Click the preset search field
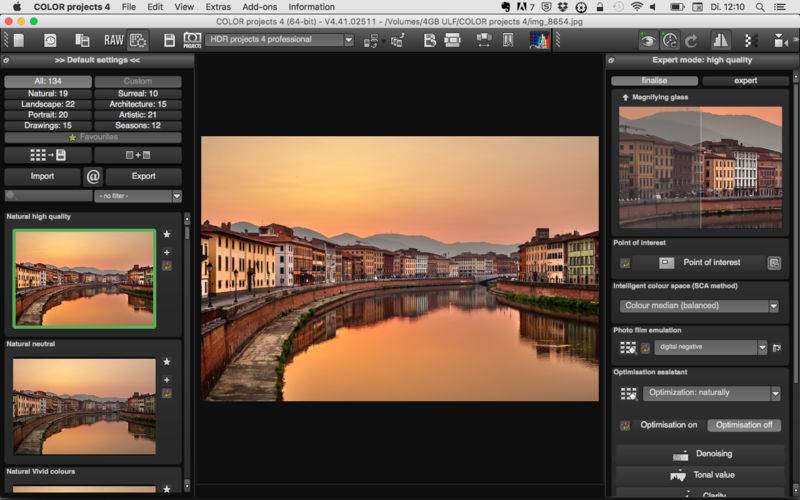The image size is (800, 500). coord(48,196)
